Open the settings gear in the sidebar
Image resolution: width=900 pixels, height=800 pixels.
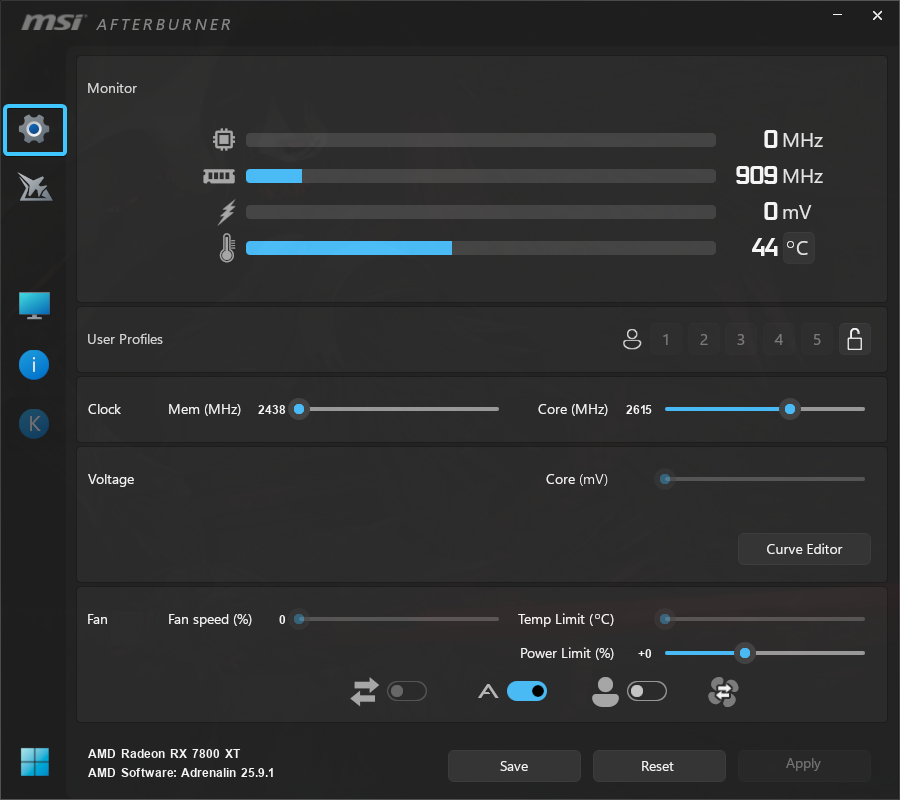coord(35,130)
